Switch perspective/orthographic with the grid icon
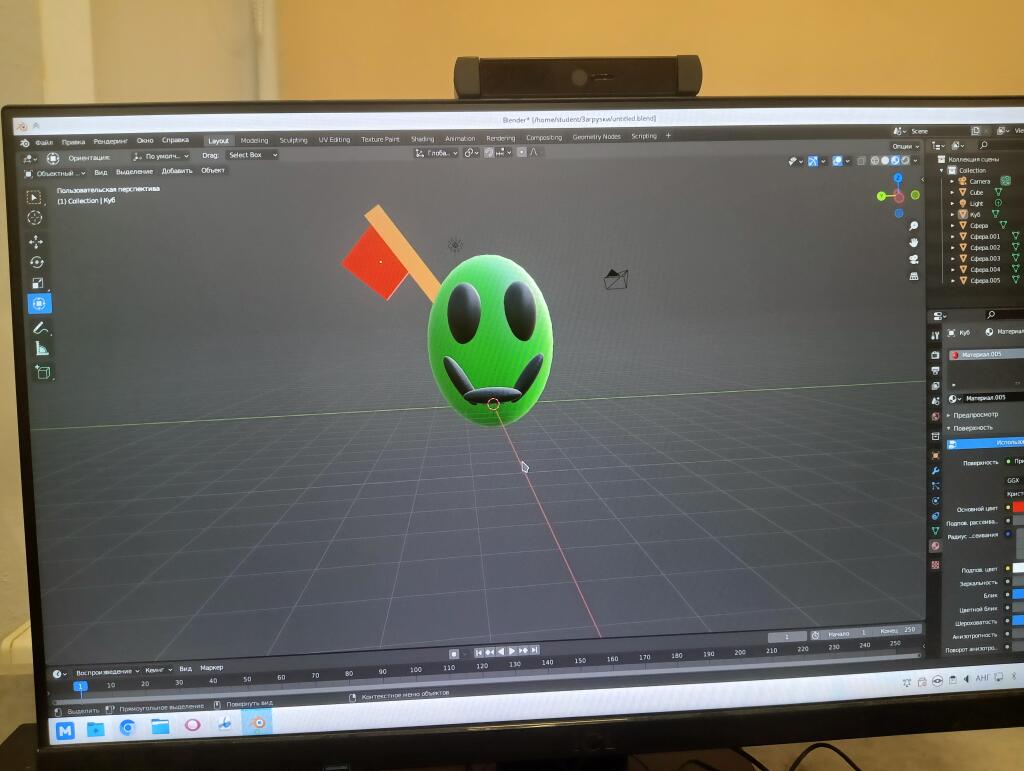 pos(914,276)
